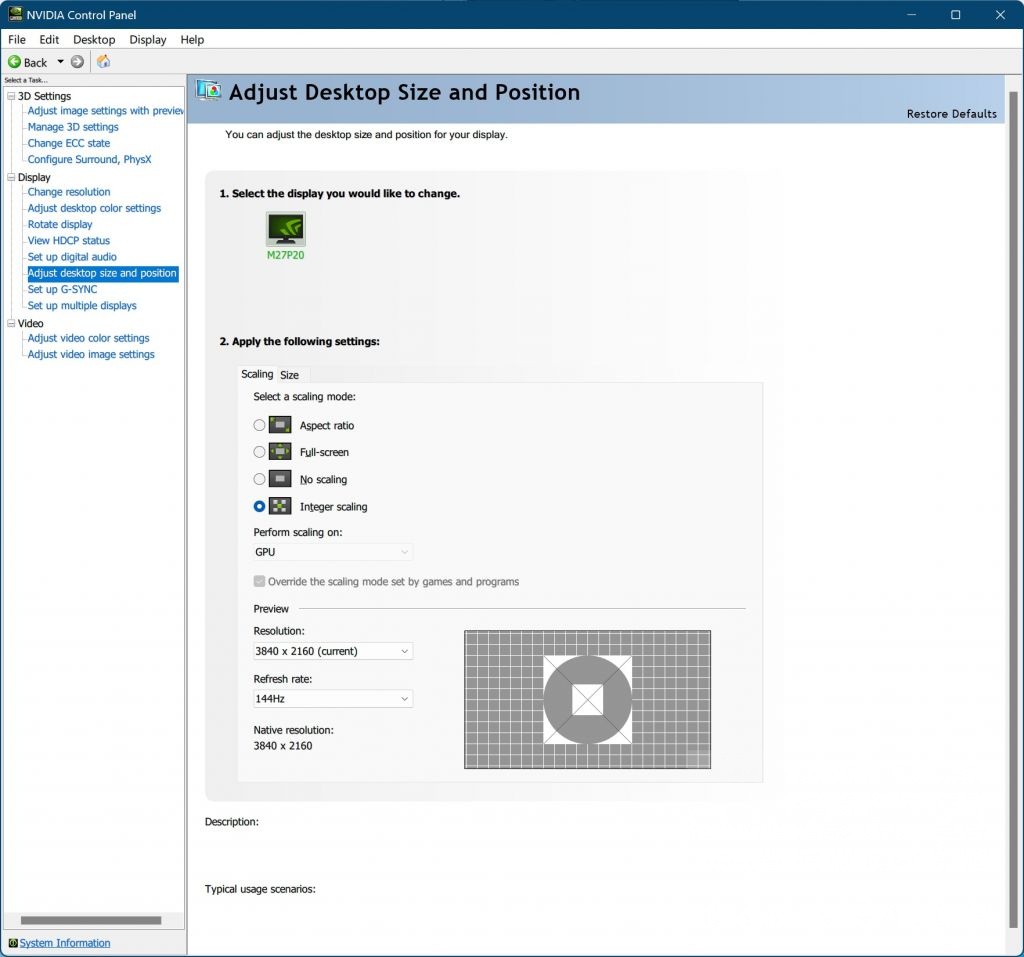This screenshot has height=957, width=1024.
Task: Open the Refresh rate dropdown
Action: (333, 699)
